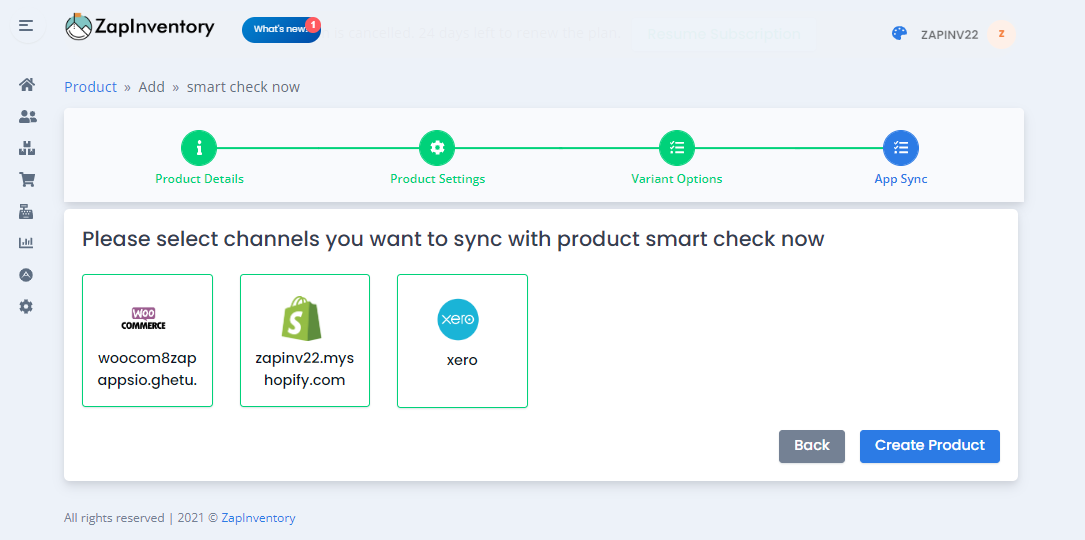Click the Shopify bag logo

pos(302,318)
